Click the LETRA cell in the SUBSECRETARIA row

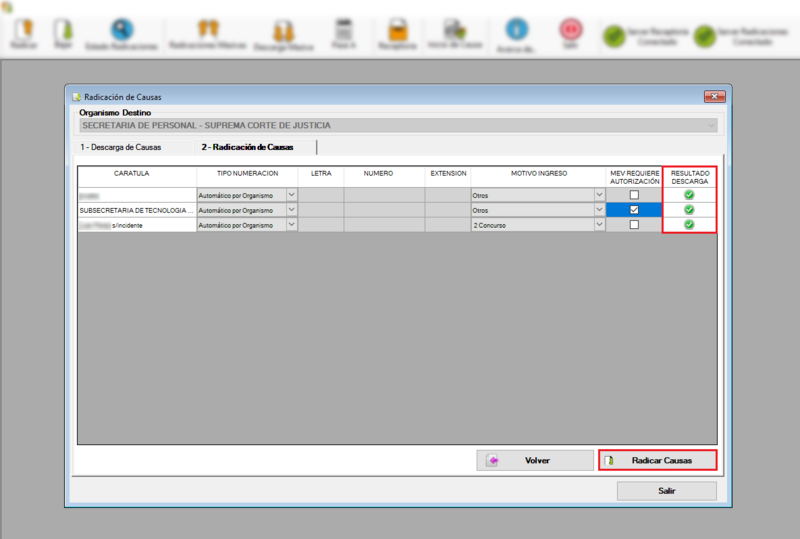321,210
